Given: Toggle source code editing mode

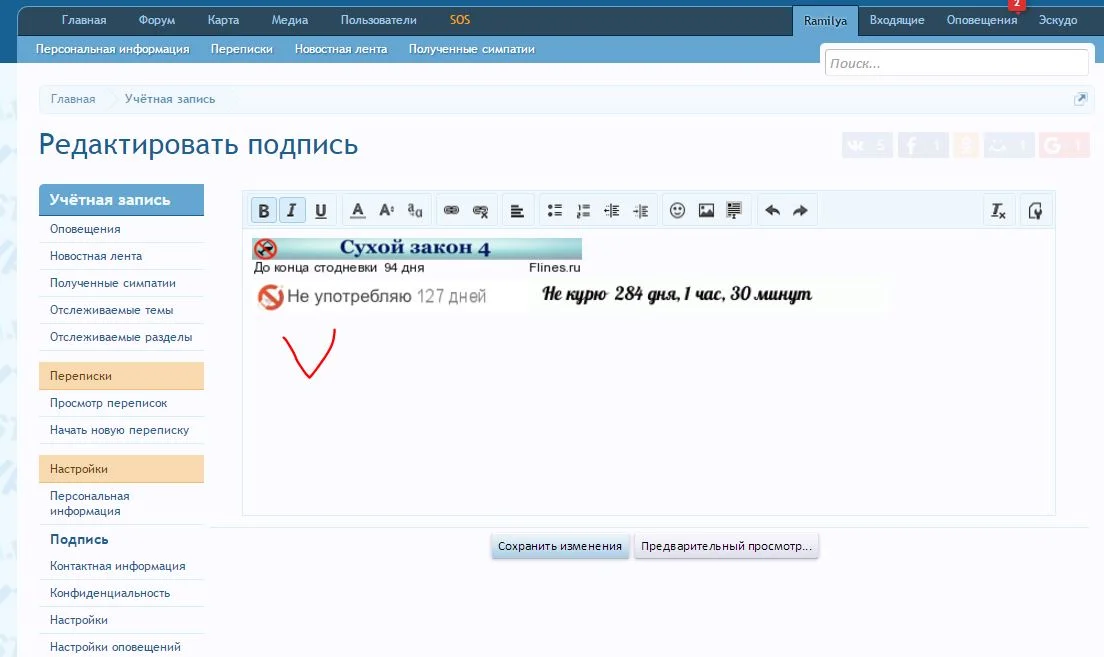Looking at the screenshot, I should coord(1036,210).
